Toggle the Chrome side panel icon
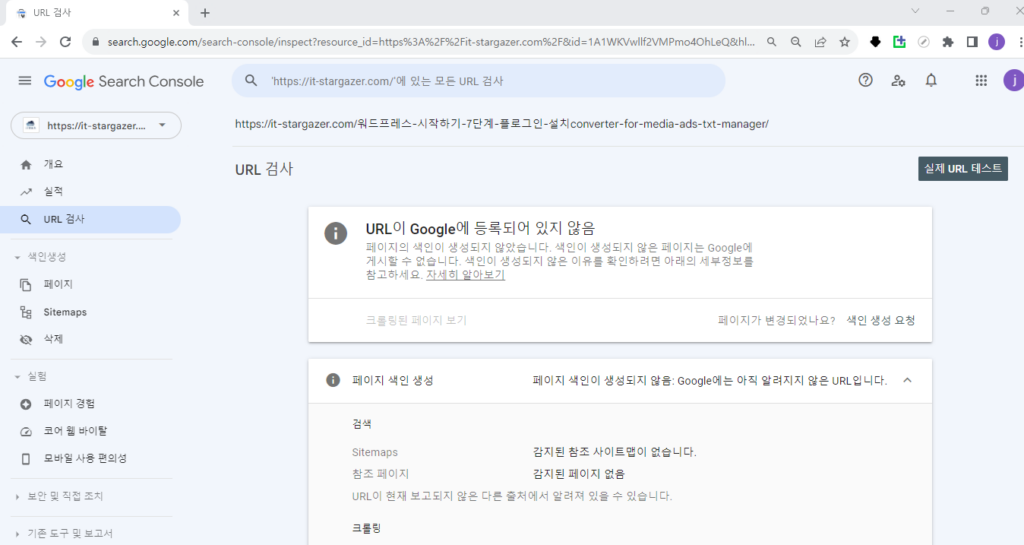The width and height of the screenshot is (1024, 545). pyautogui.click(x=972, y=42)
